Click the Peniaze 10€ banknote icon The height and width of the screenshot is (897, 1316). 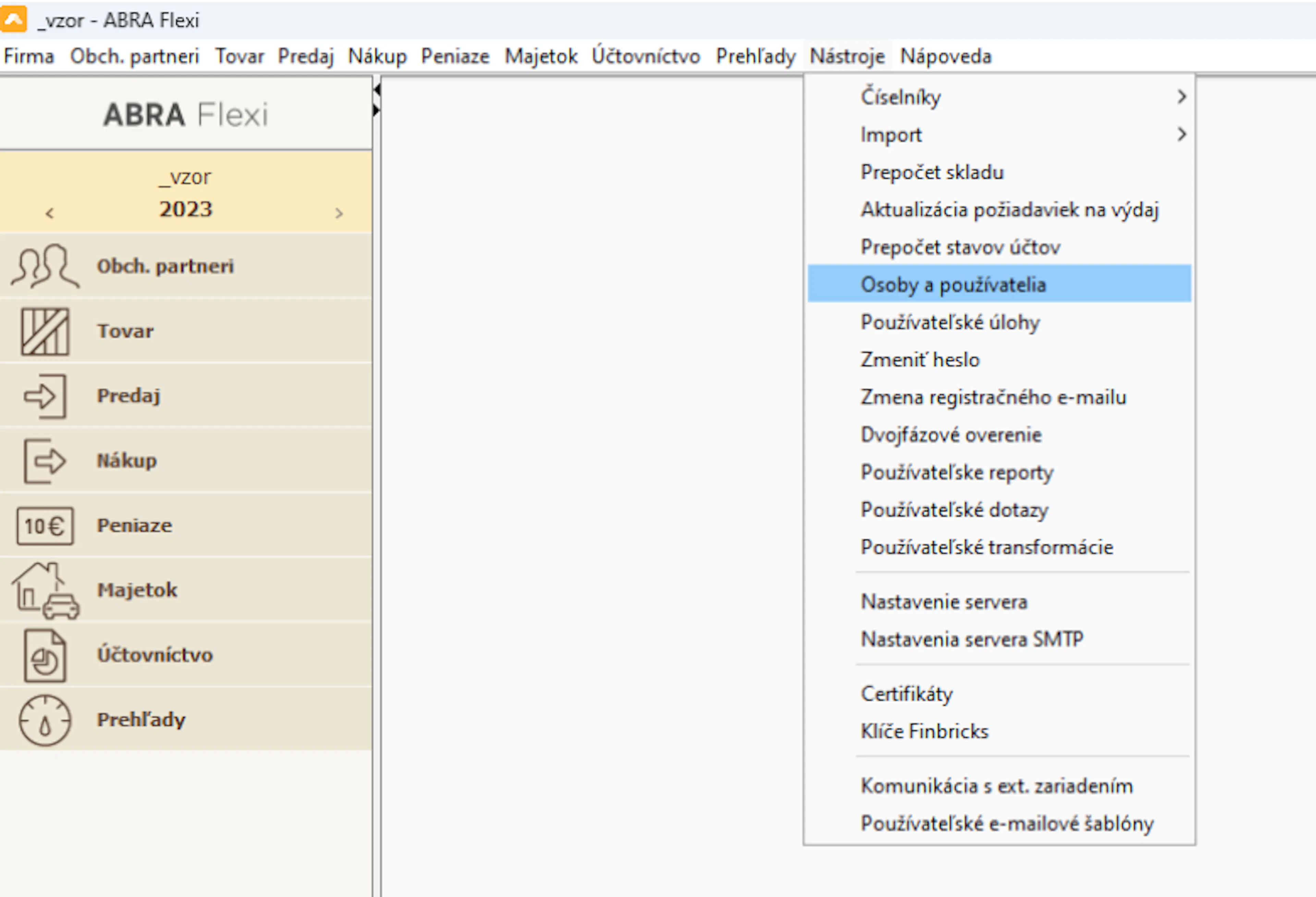click(45, 526)
